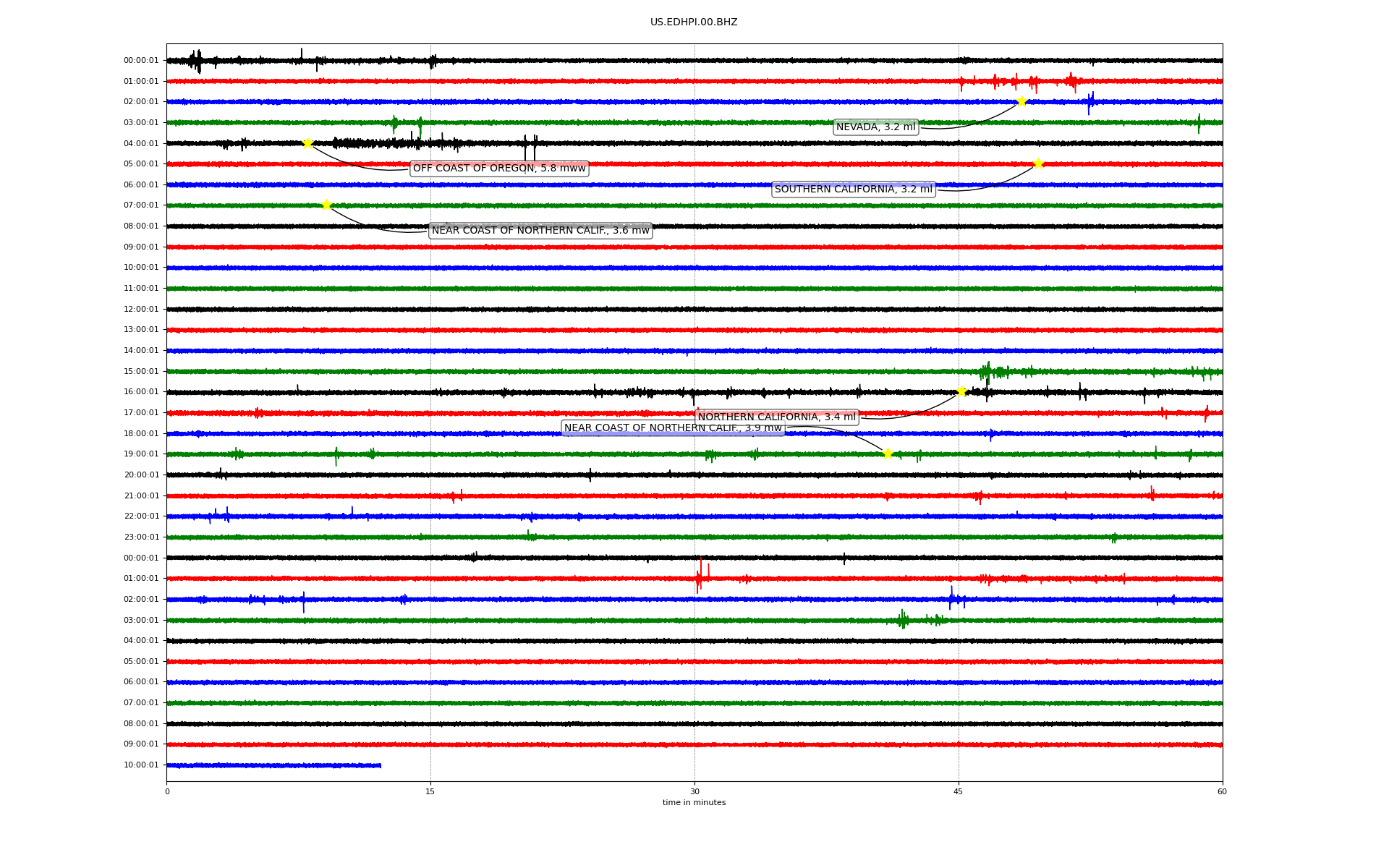Click the NEVADA, 3.2 ml annotation label
1389x868 pixels.
875,127
